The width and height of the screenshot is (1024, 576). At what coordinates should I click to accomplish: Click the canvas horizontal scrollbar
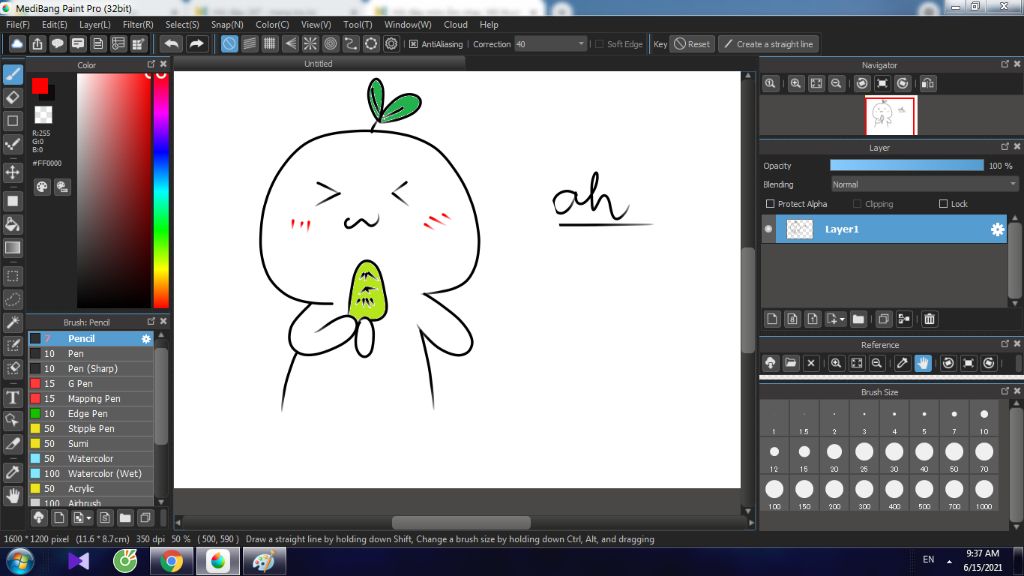coord(461,522)
